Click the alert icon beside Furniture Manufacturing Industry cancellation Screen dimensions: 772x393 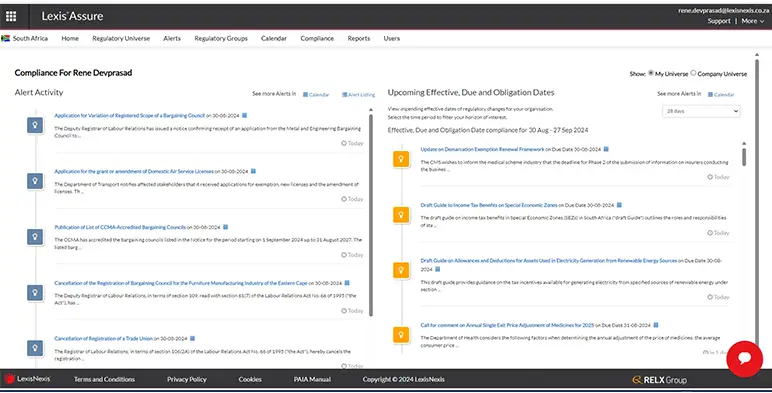point(34,293)
